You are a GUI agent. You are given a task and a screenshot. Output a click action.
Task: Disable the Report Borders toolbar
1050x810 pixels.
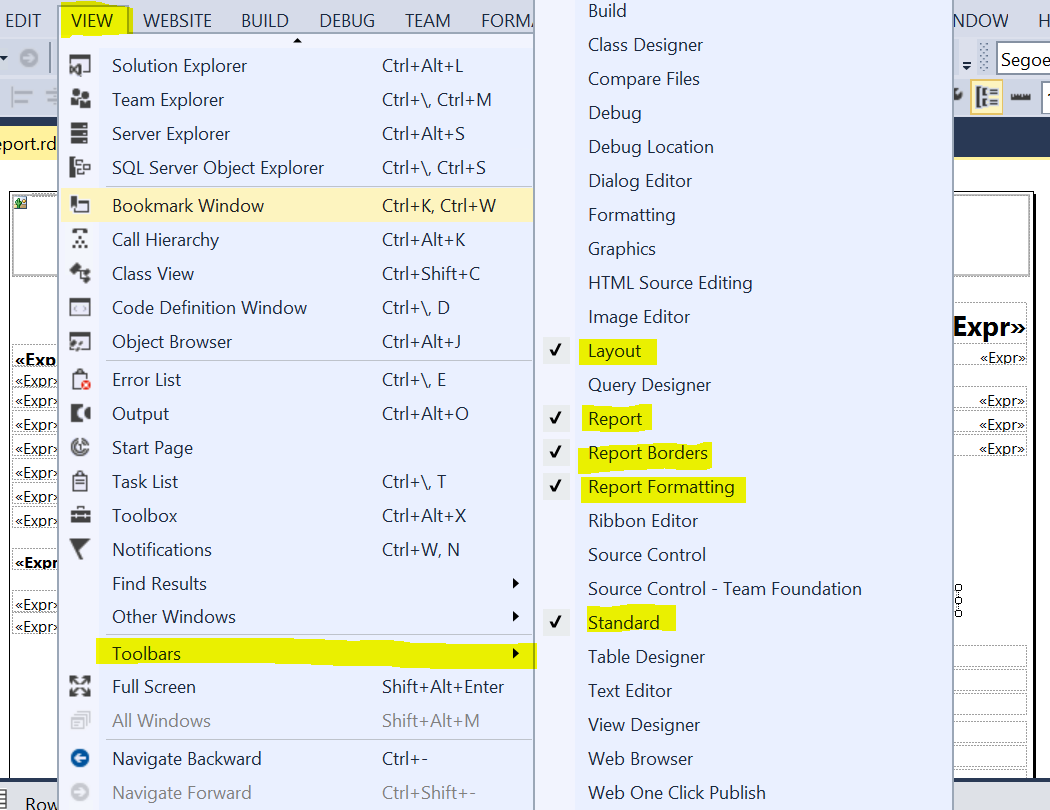(648, 452)
